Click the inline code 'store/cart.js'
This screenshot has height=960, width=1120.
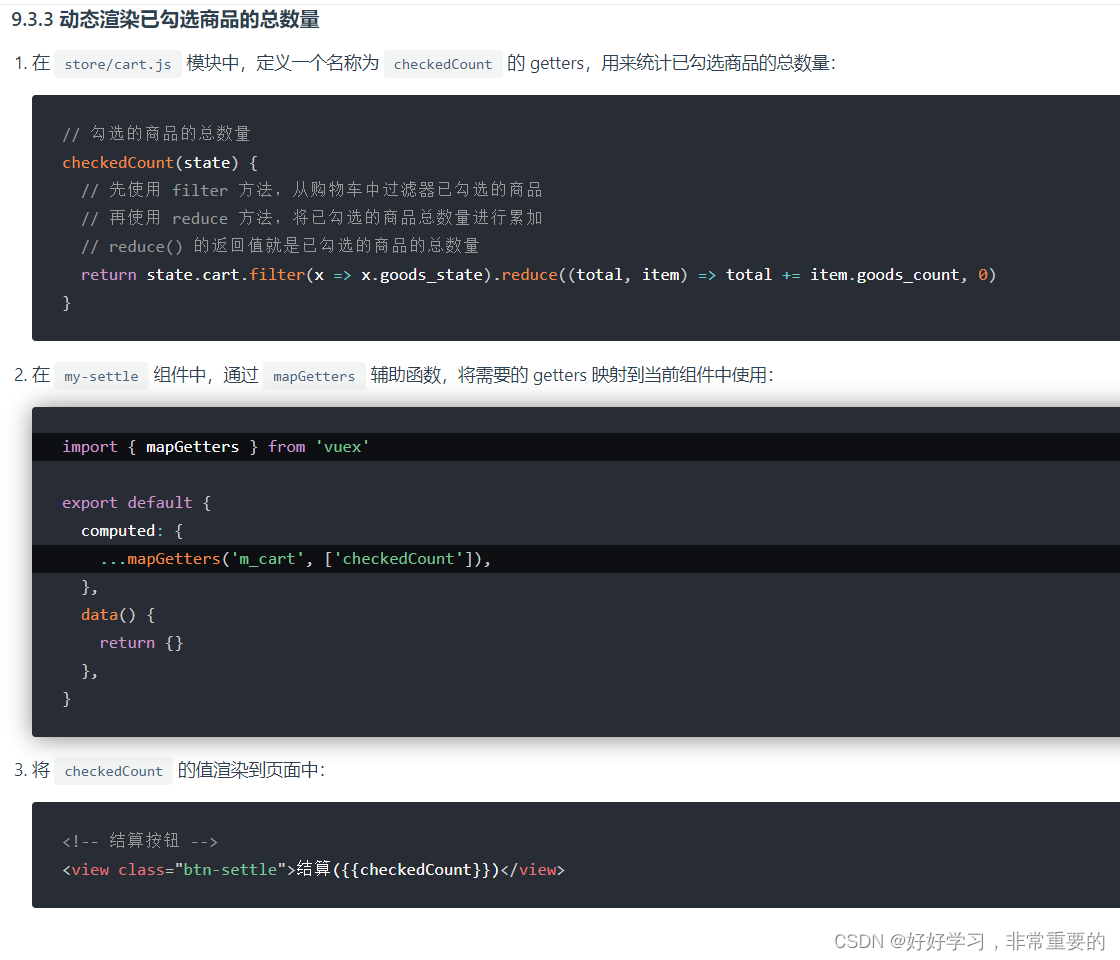[118, 64]
